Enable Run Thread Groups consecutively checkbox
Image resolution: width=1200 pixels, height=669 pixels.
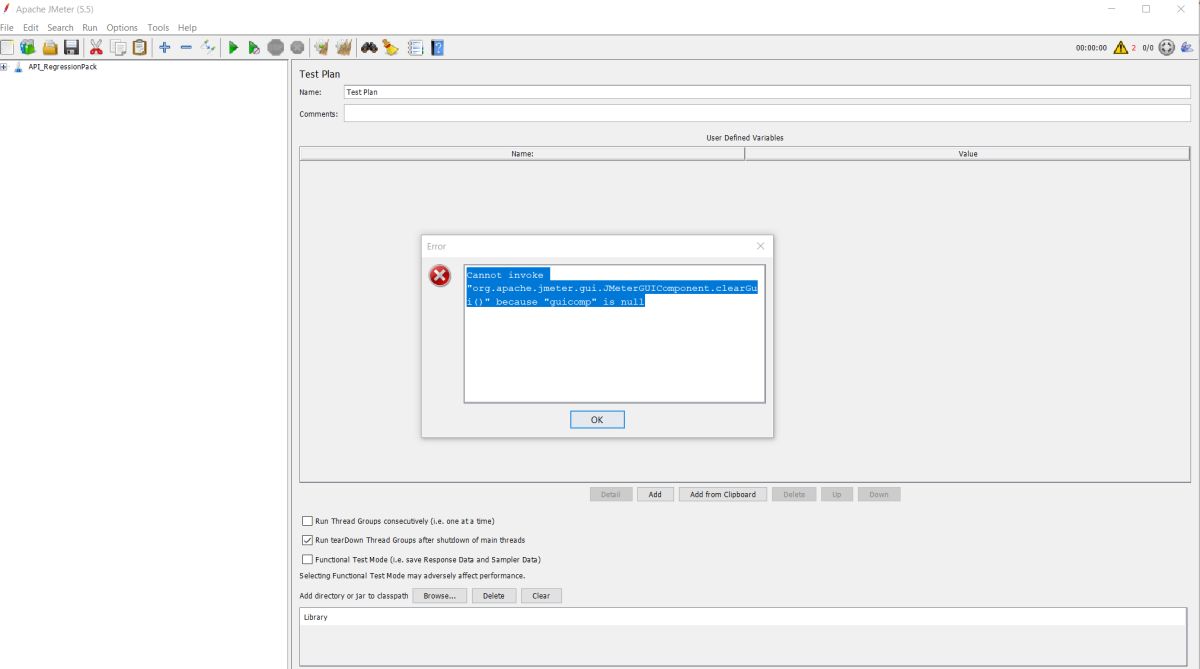(307, 521)
